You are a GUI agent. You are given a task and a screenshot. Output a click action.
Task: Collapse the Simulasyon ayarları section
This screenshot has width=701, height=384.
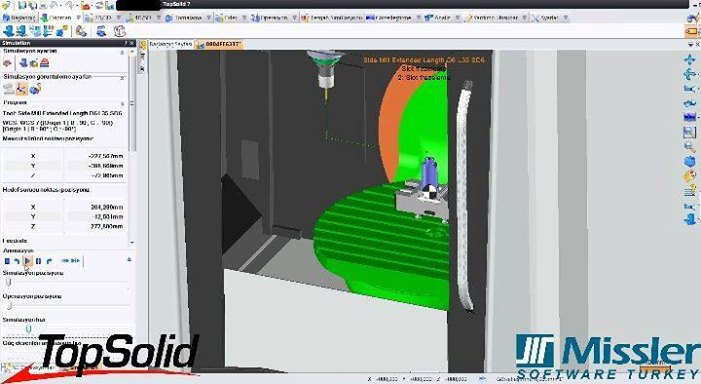pos(122,52)
